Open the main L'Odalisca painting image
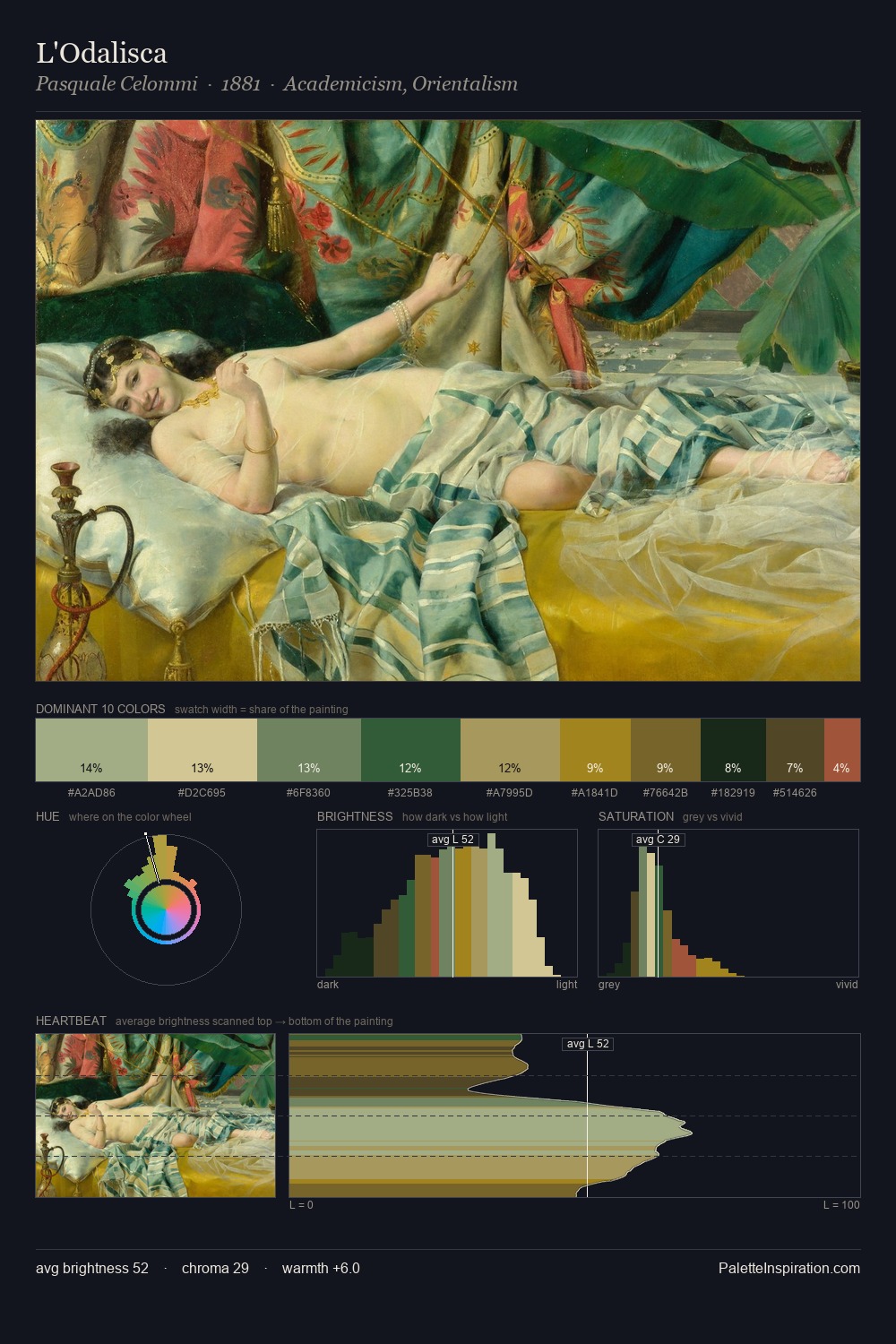Image resolution: width=896 pixels, height=1344 pixels. (448, 401)
